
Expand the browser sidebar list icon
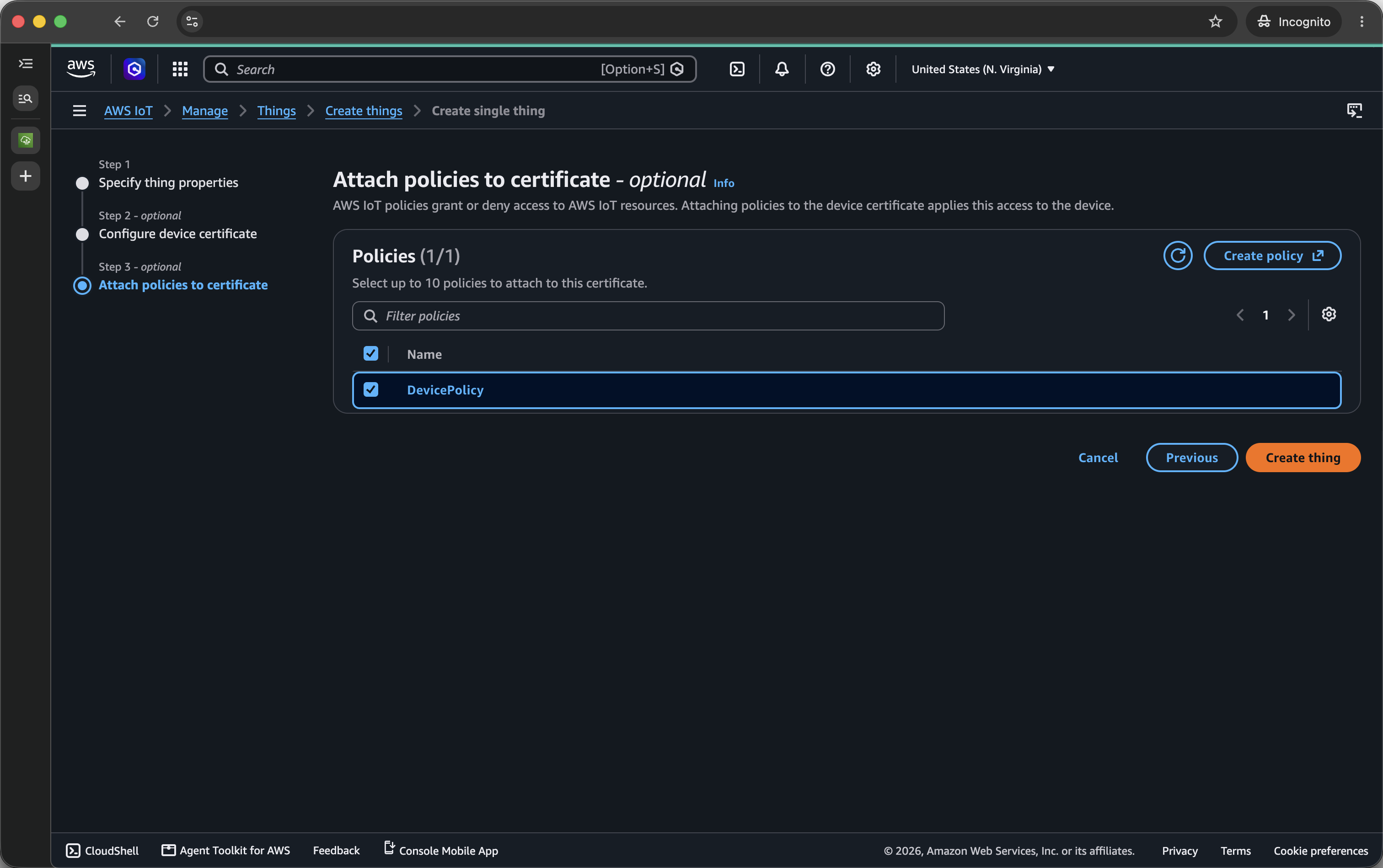[25, 64]
